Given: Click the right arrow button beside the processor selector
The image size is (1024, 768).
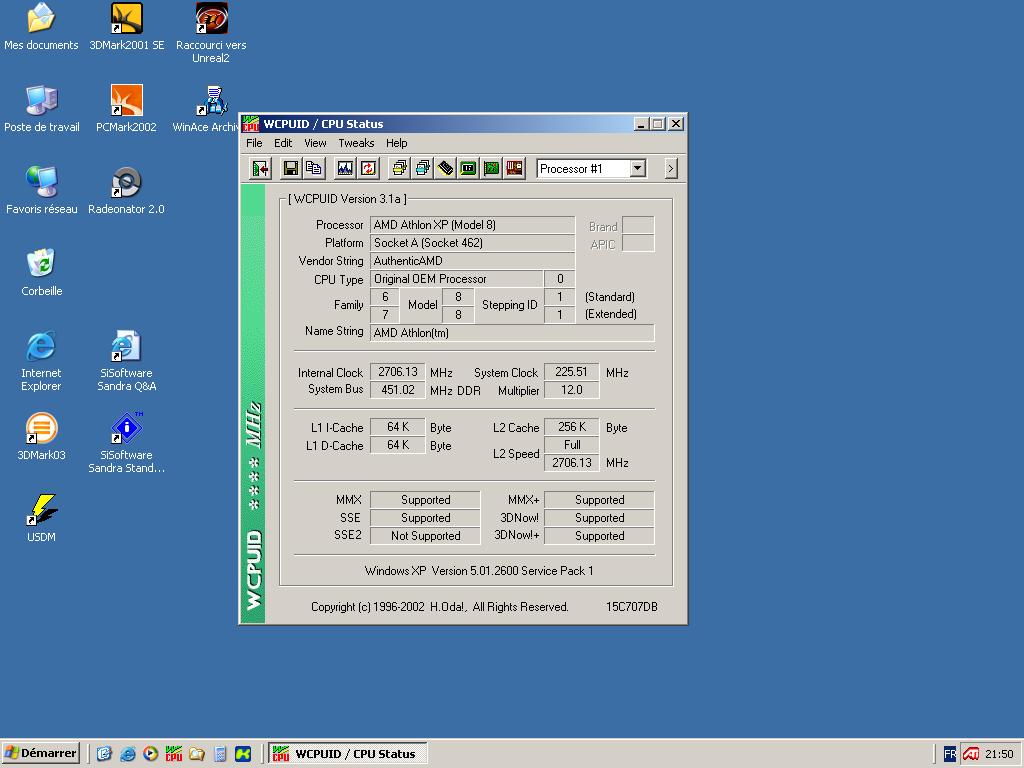Looking at the screenshot, I should coord(671,168).
